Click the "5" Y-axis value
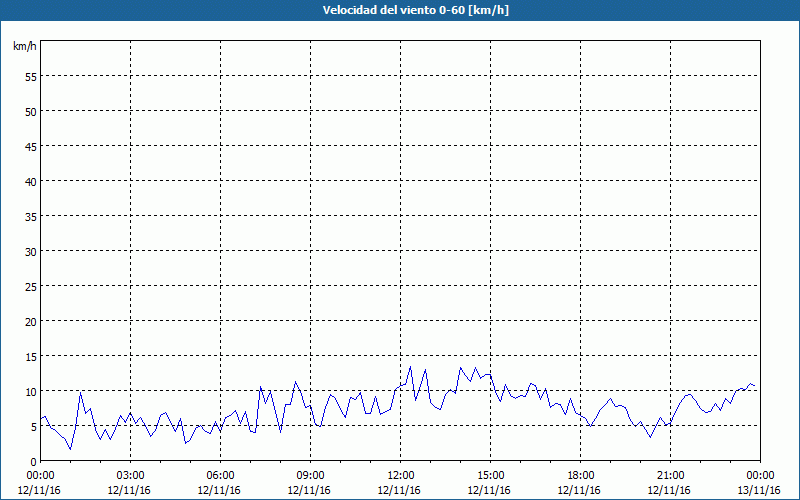The image size is (800, 500). pyautogui.click(x=34, y=427)
